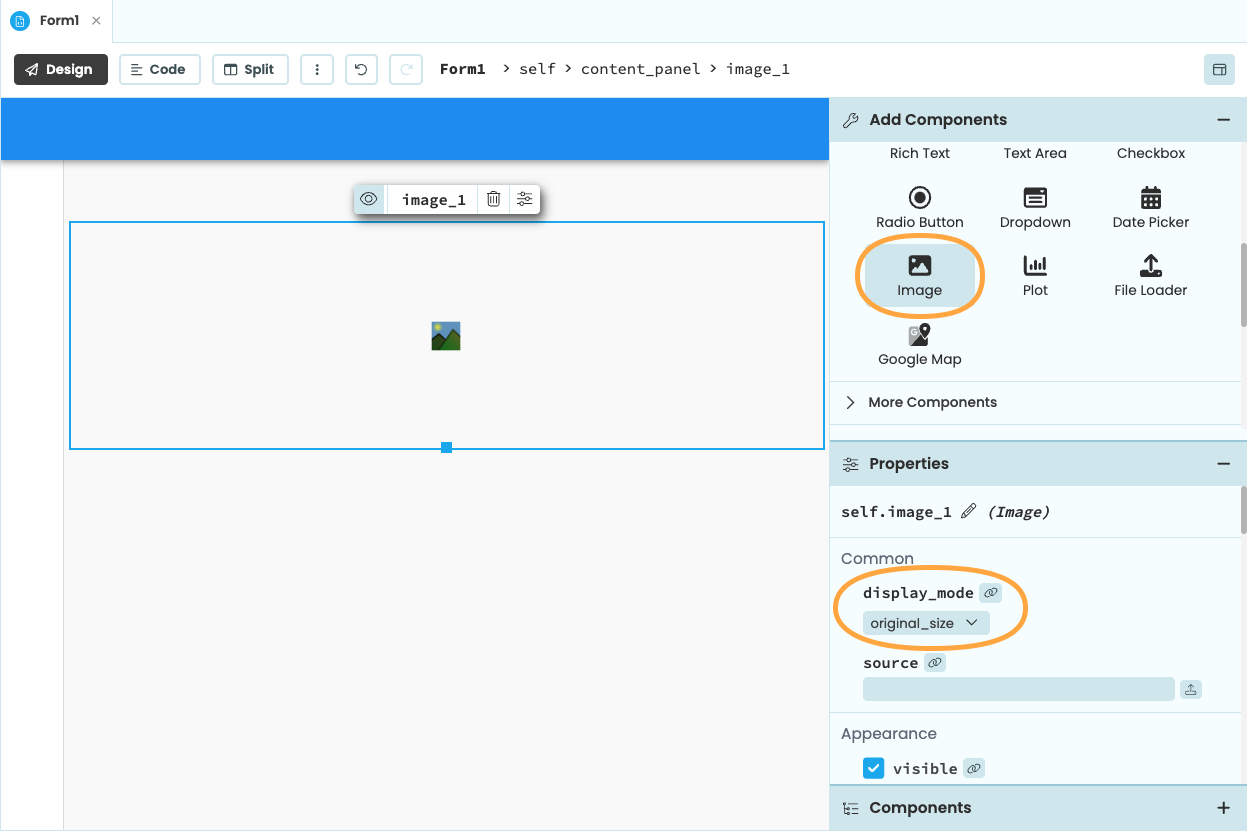Click the Split view button
This screenshot has height=831, width=1247.
pyautogui.click(x=250, y=69)
